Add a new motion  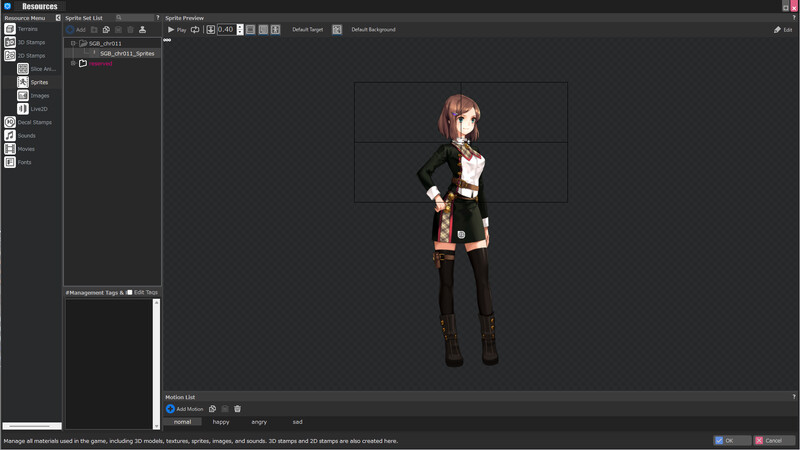(185, 409)
